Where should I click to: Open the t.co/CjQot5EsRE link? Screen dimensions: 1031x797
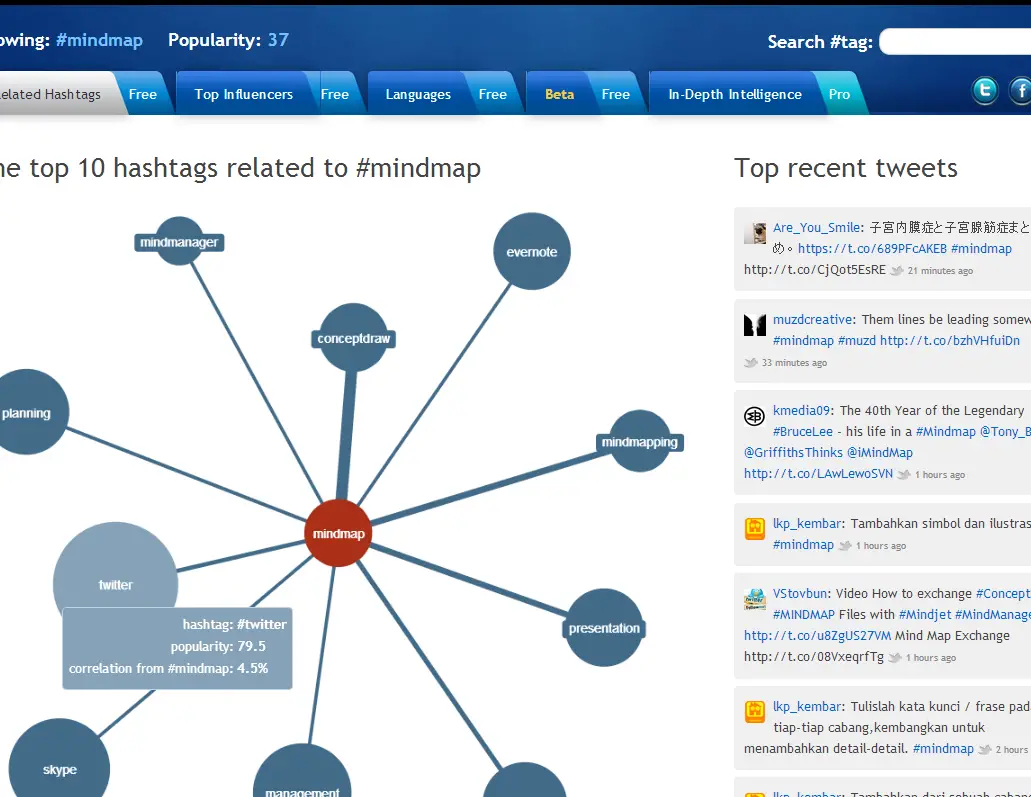click(815, 270)
